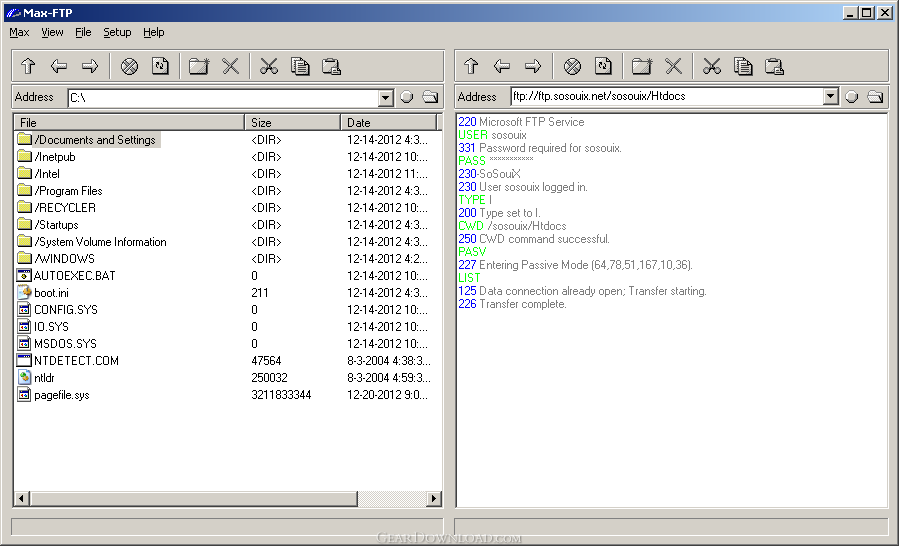Open the View menu
The height and width of the screenshot is (546, 899).
[x=52, y=33]
